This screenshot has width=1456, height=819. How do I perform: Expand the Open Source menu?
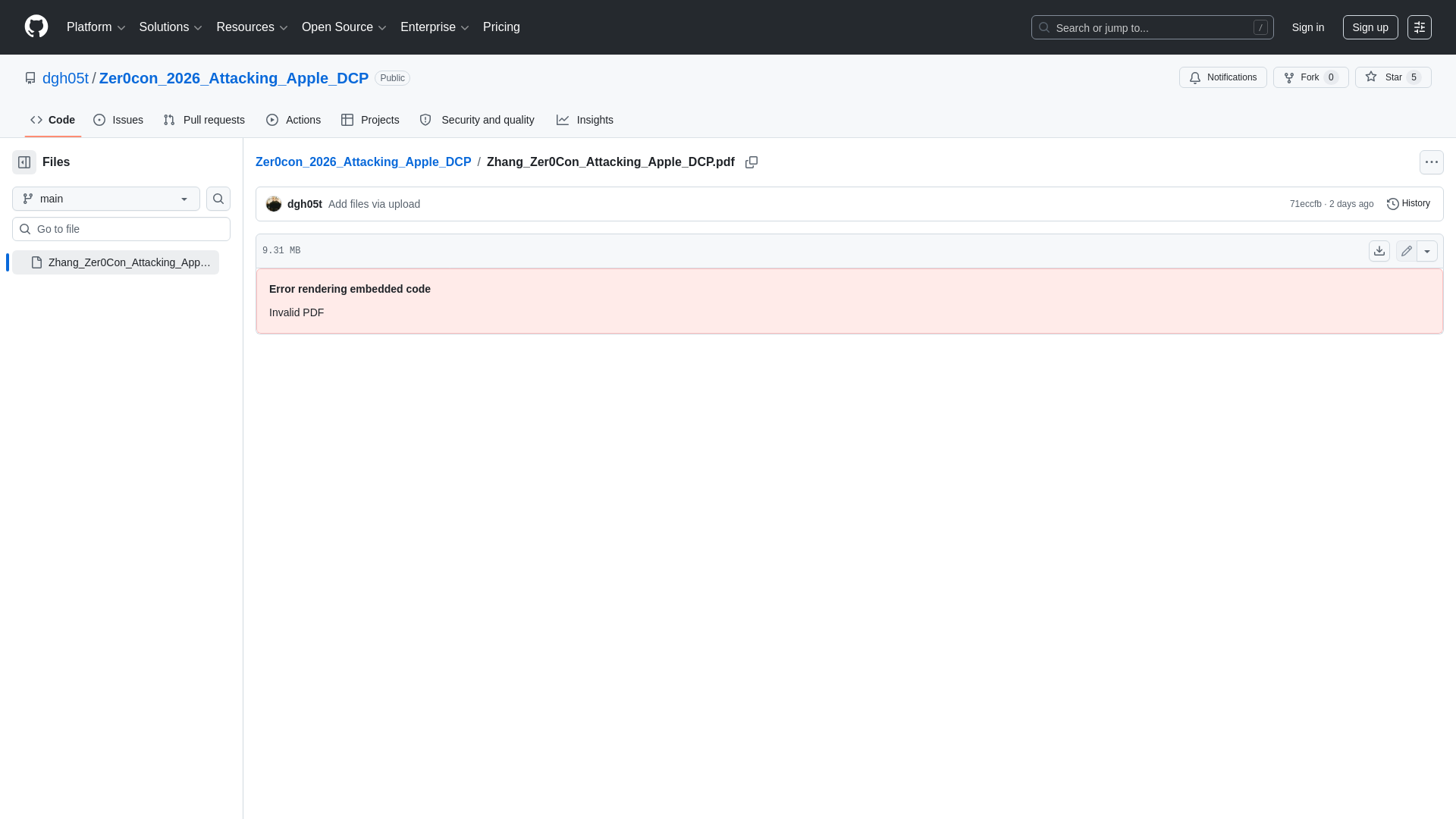[344, 27]
